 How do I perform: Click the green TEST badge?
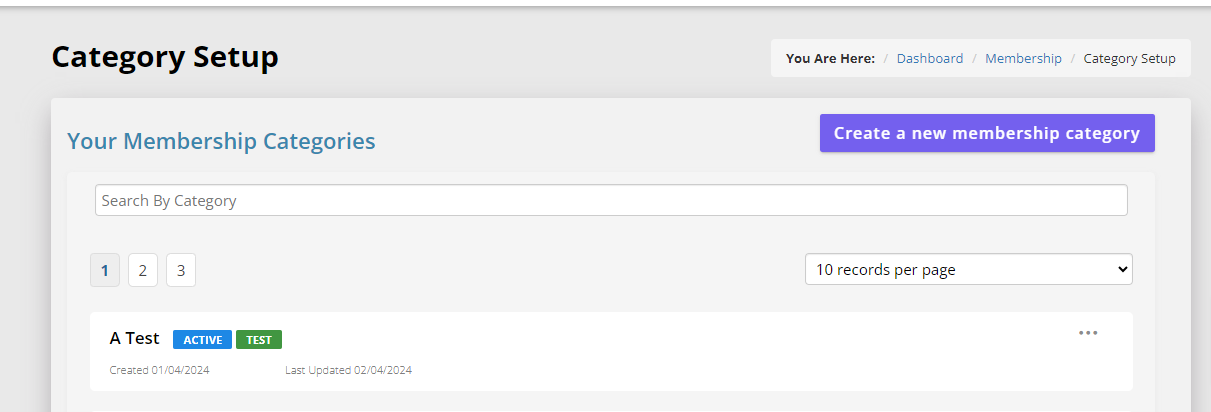[x=259, y=340]
